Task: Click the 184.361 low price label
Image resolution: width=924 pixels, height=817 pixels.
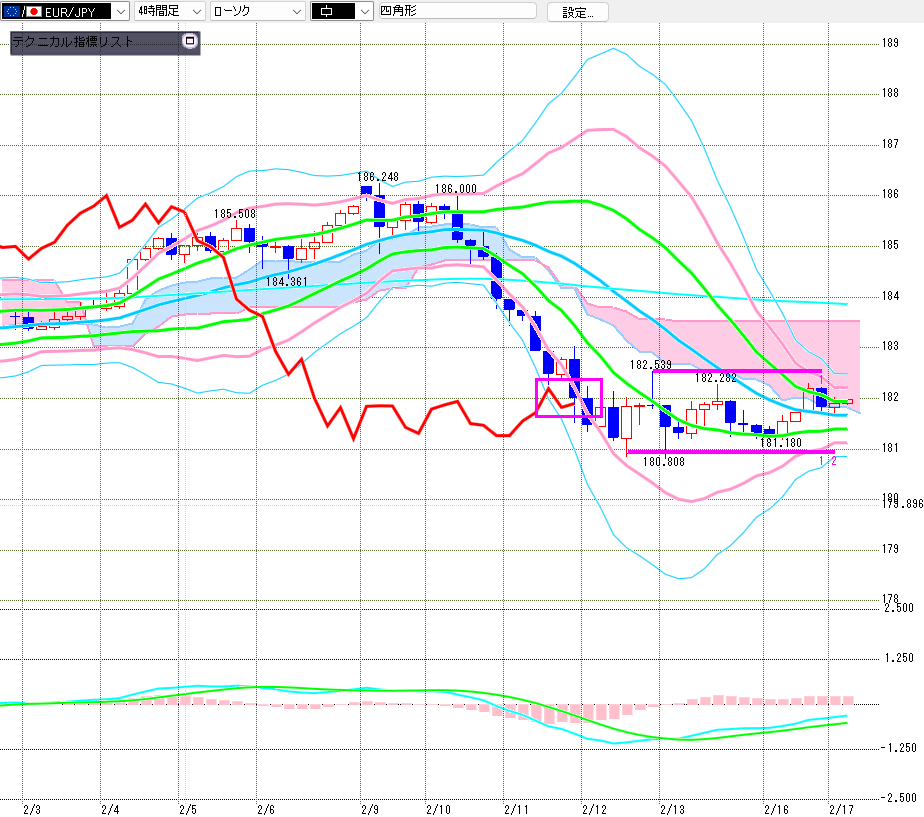Action: pos(285,282)
